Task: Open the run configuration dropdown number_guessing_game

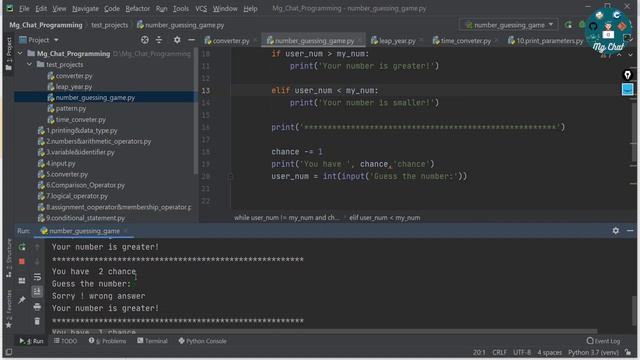Action: [x=509, y=25]
